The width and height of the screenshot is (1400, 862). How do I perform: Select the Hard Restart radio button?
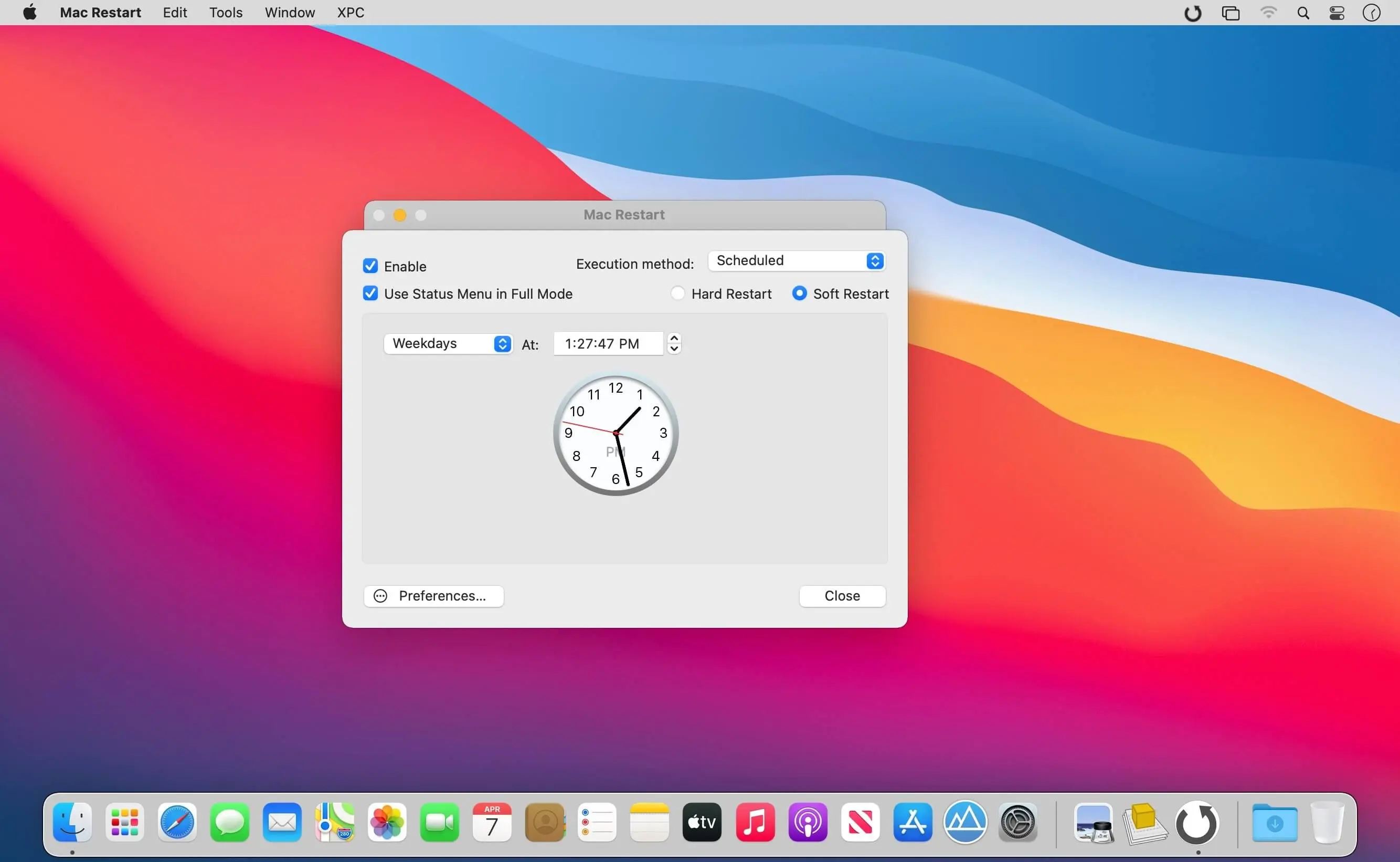(679, 293)
